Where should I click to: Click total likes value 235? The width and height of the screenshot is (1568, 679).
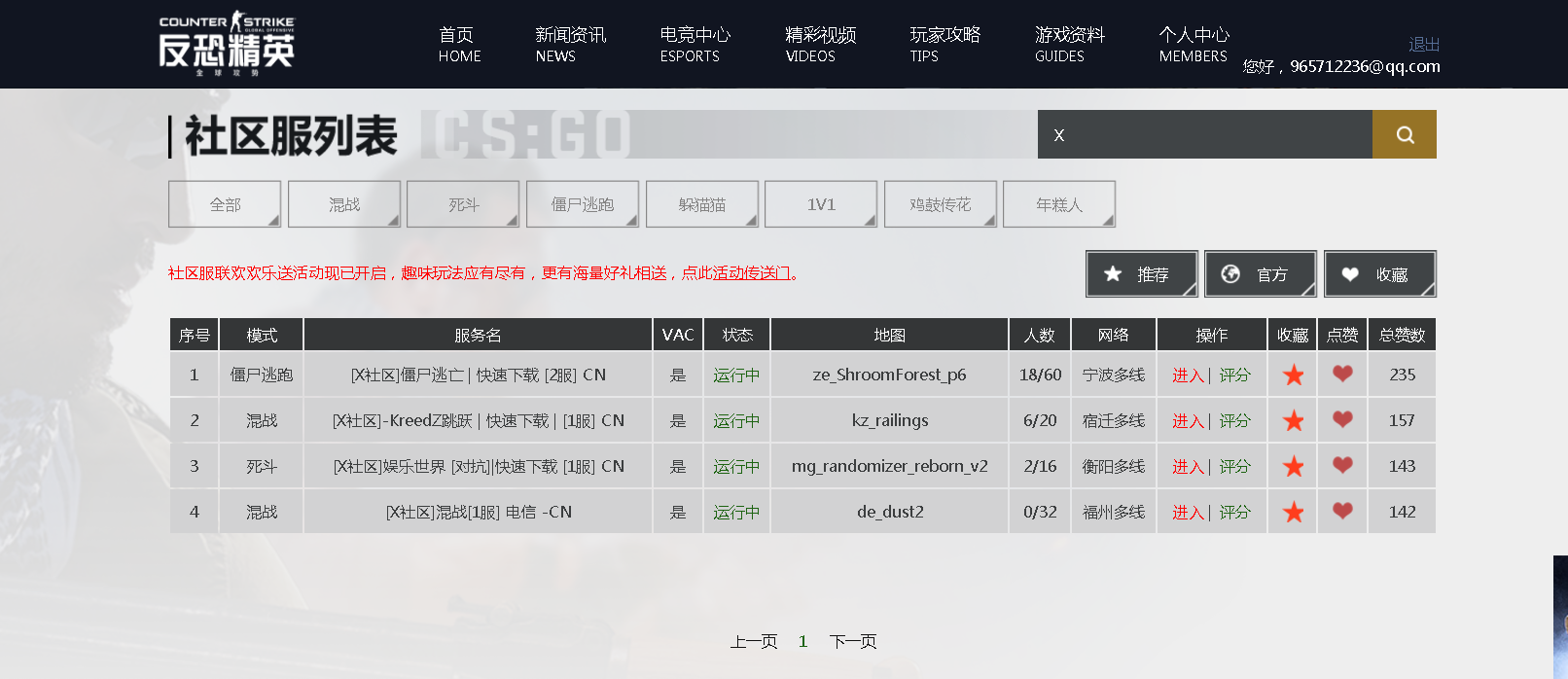click(x=1402, y=375)
